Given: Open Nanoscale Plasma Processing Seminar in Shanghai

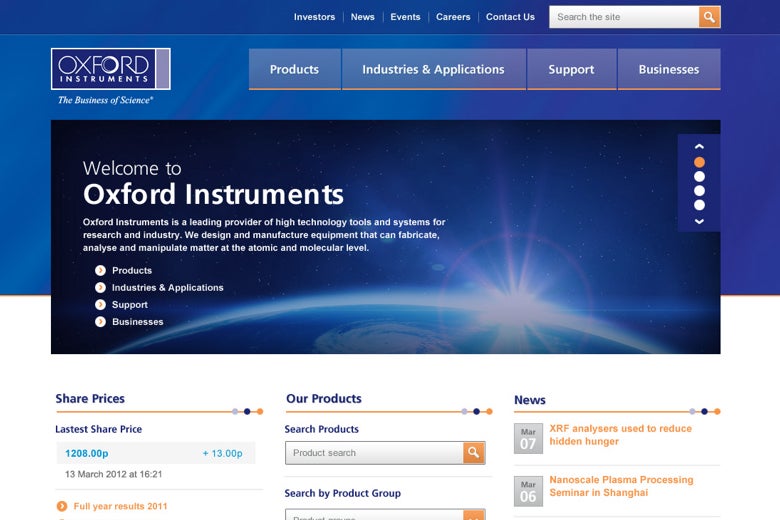Looking at the screenshot, I should 621,486.
